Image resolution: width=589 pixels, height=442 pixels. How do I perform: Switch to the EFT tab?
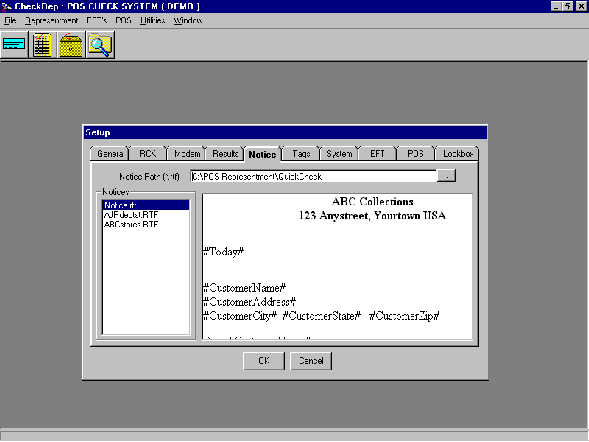(x=378, y=154)
